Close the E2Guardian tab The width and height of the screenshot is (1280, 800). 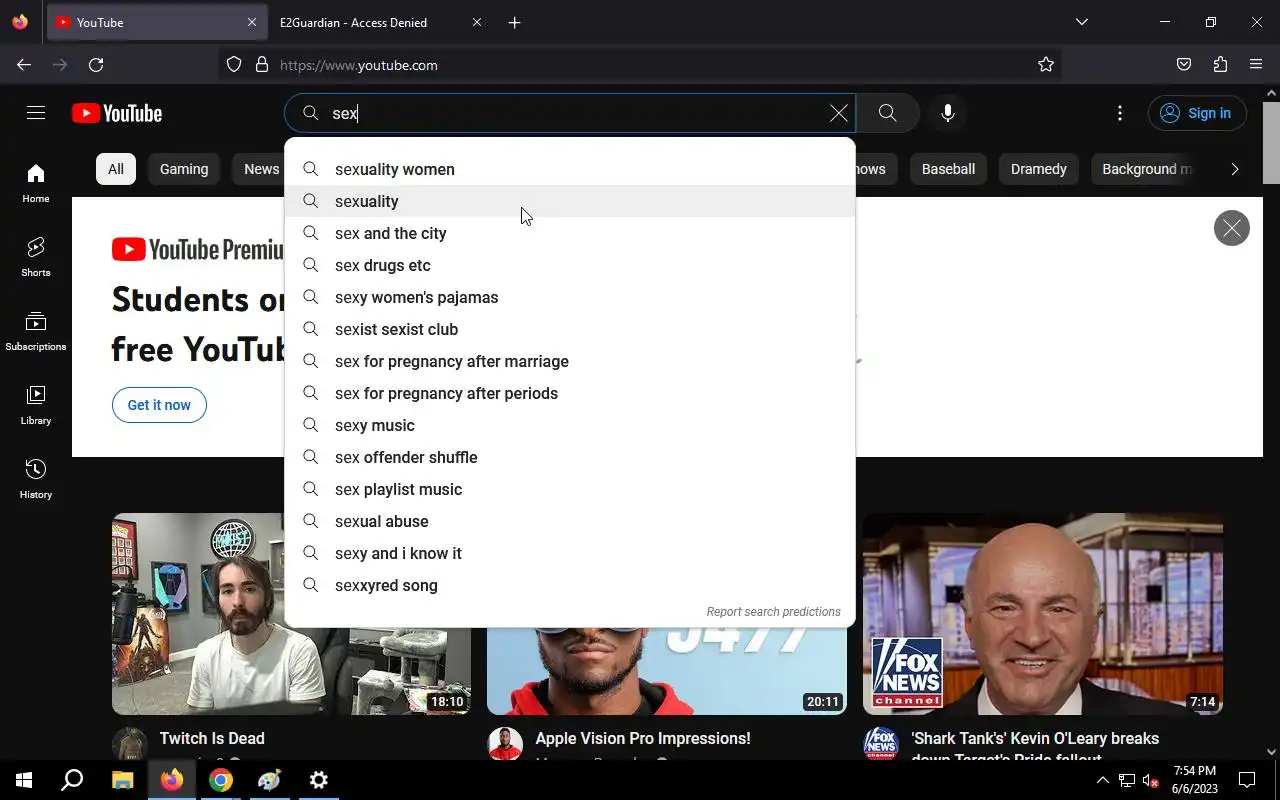pos(476,22)
